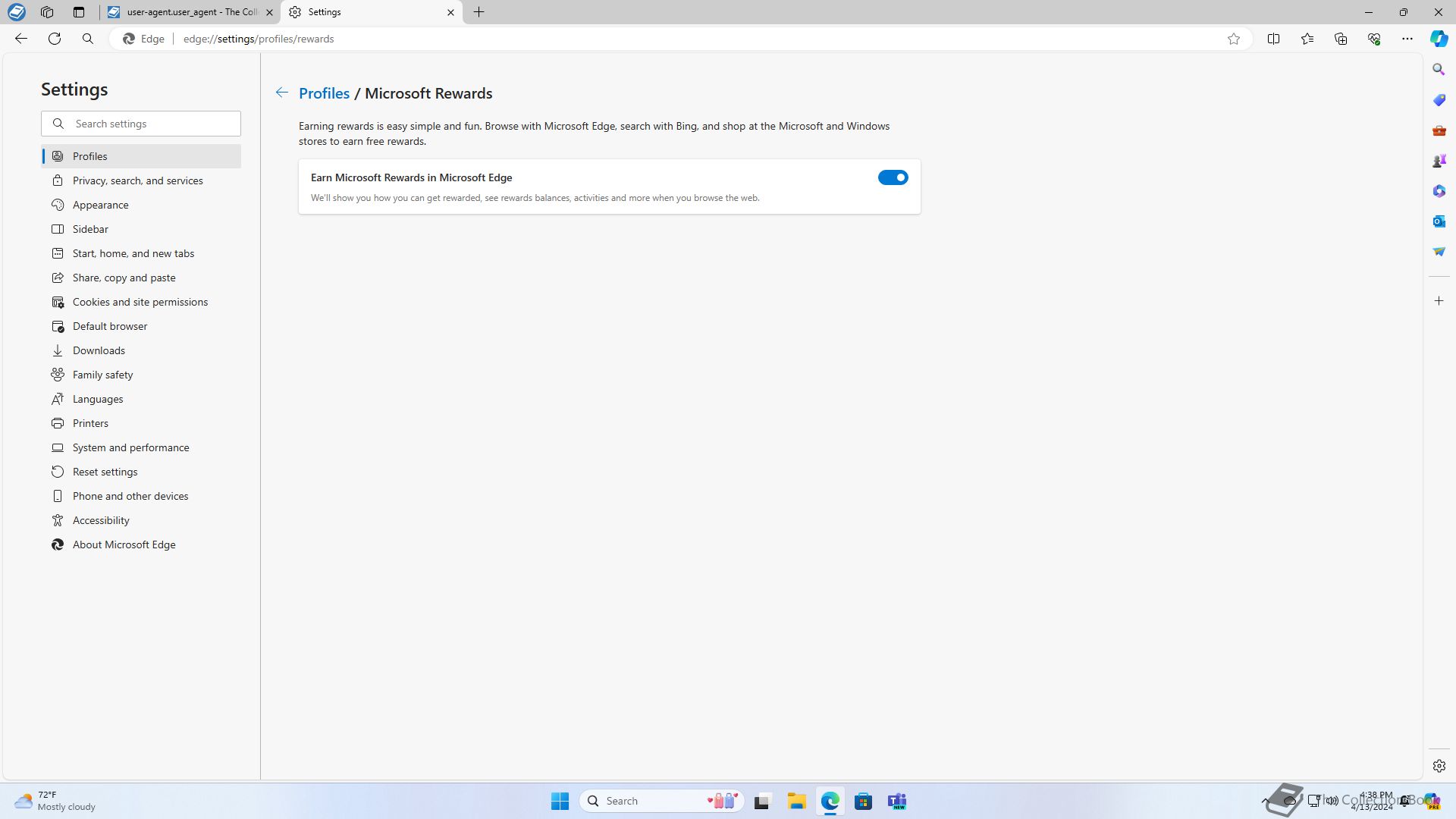Close the user-agent.user_agent tab
Image resolution: width=1456 pixels, height=819 pixels.
269,12
